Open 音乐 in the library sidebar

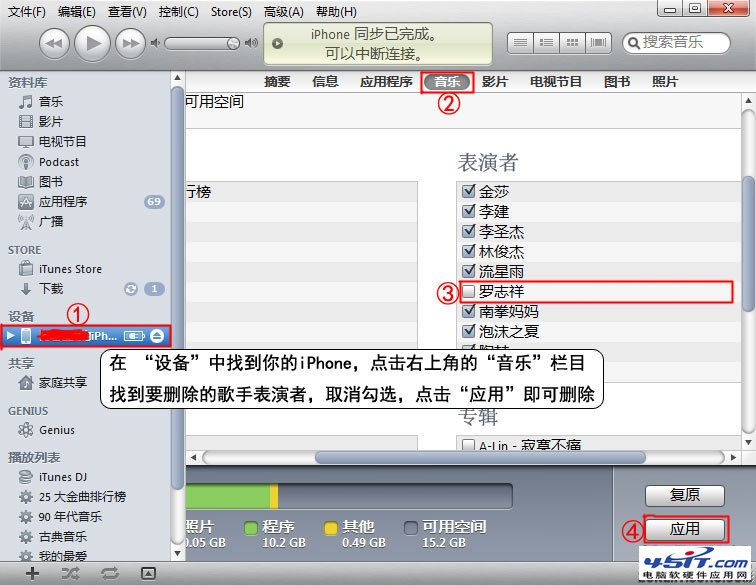(51, 102)
